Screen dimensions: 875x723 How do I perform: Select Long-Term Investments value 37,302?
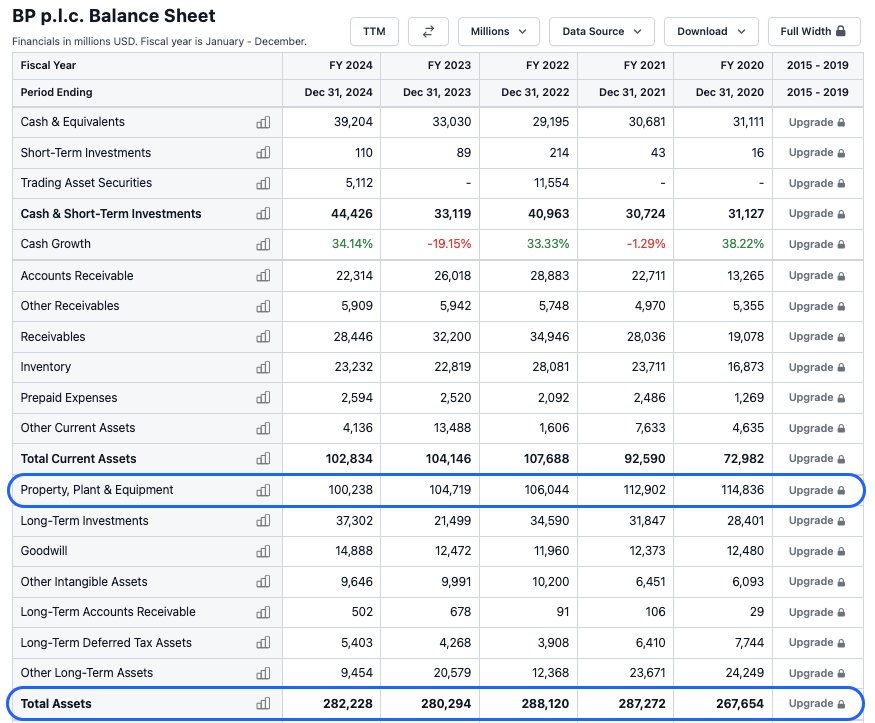(354, 520)
